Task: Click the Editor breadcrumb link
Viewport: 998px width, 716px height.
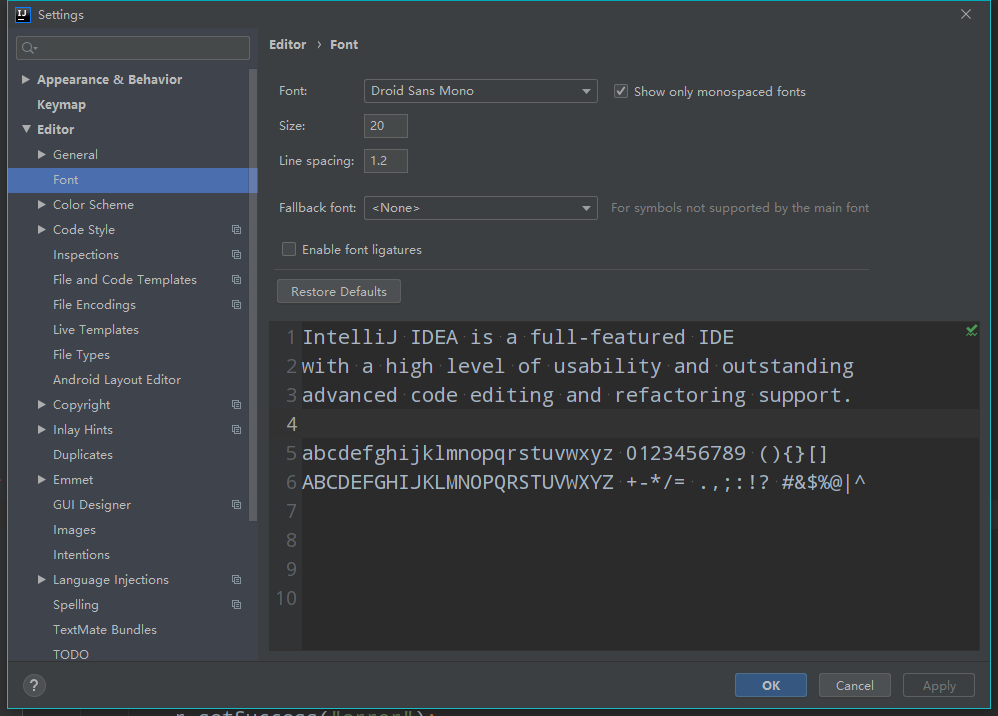Action: (x=287, y=44)
